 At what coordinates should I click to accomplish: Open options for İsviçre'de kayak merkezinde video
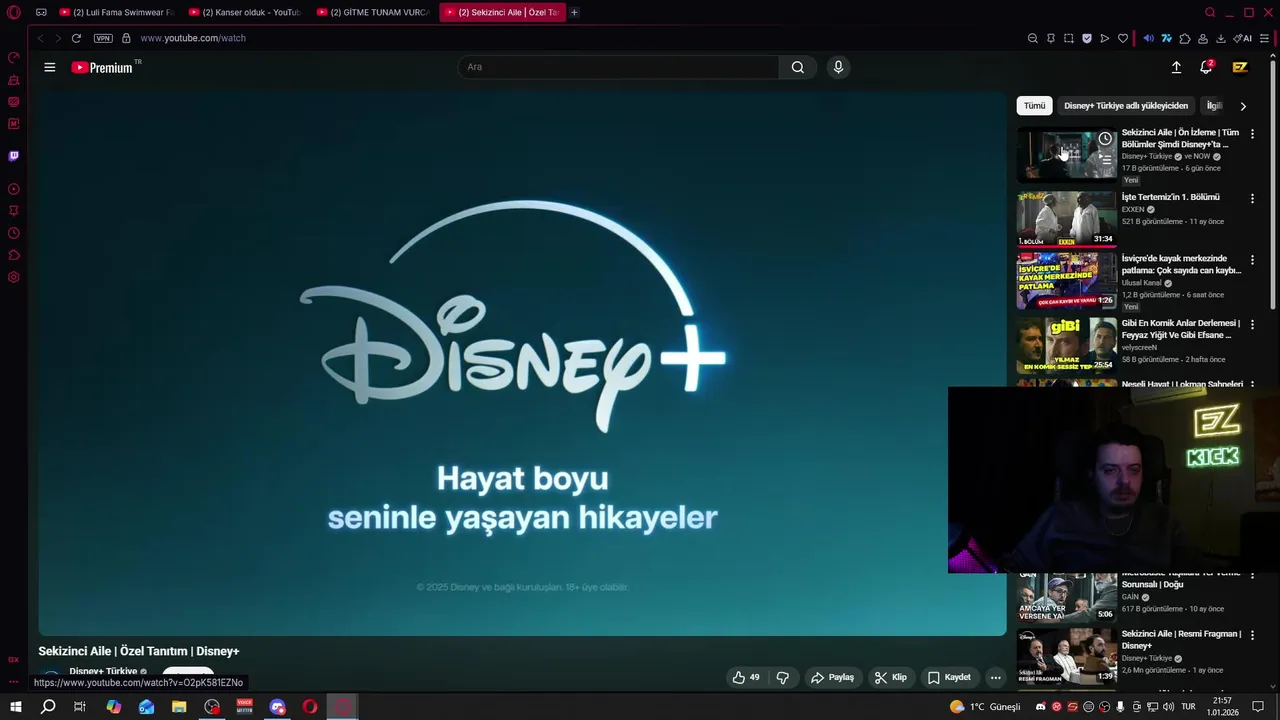coord(1252,260)
